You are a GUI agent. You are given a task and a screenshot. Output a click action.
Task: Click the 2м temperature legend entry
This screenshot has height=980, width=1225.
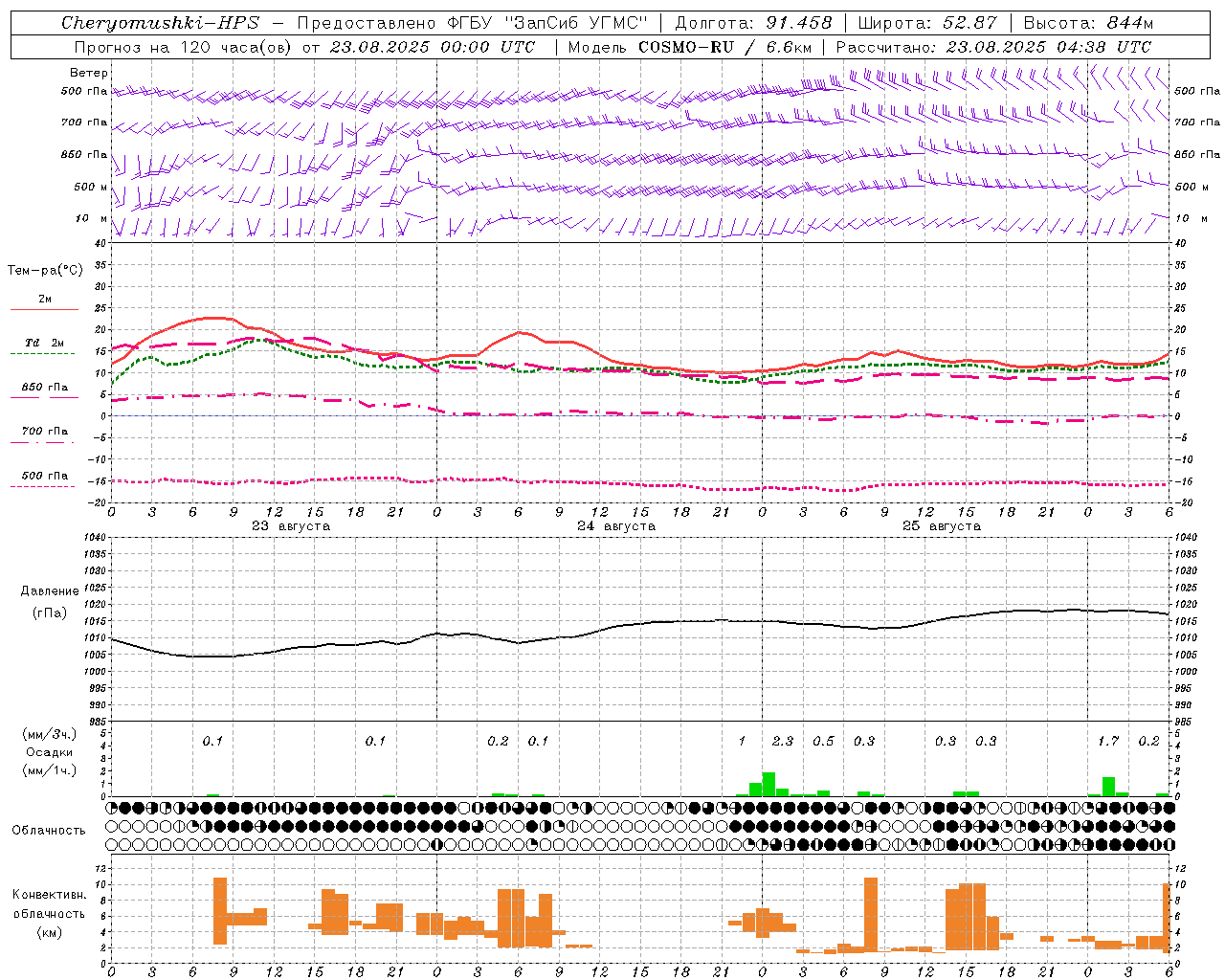click(45, 300)
